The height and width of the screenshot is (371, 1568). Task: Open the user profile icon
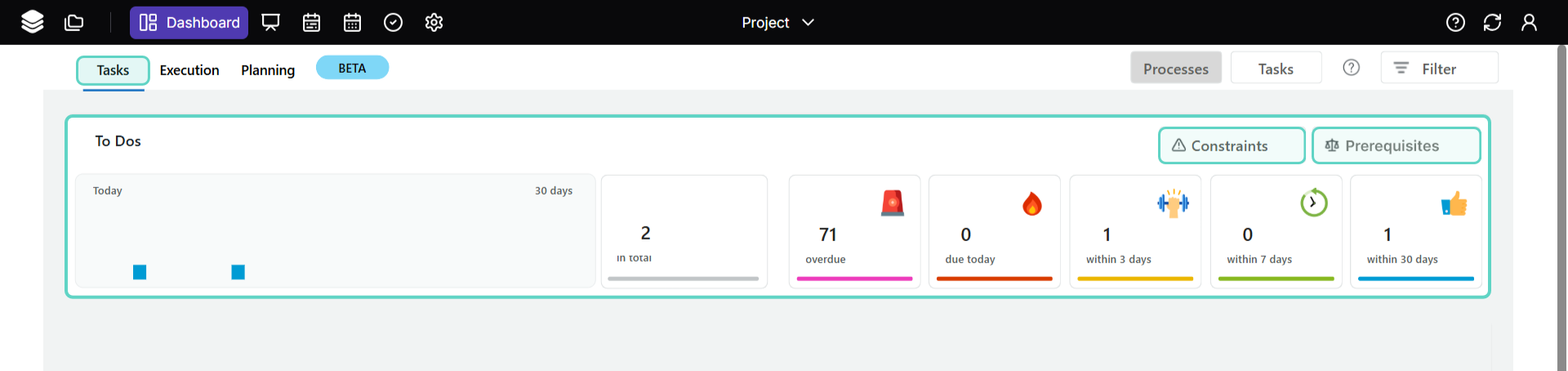[1529, 22]
